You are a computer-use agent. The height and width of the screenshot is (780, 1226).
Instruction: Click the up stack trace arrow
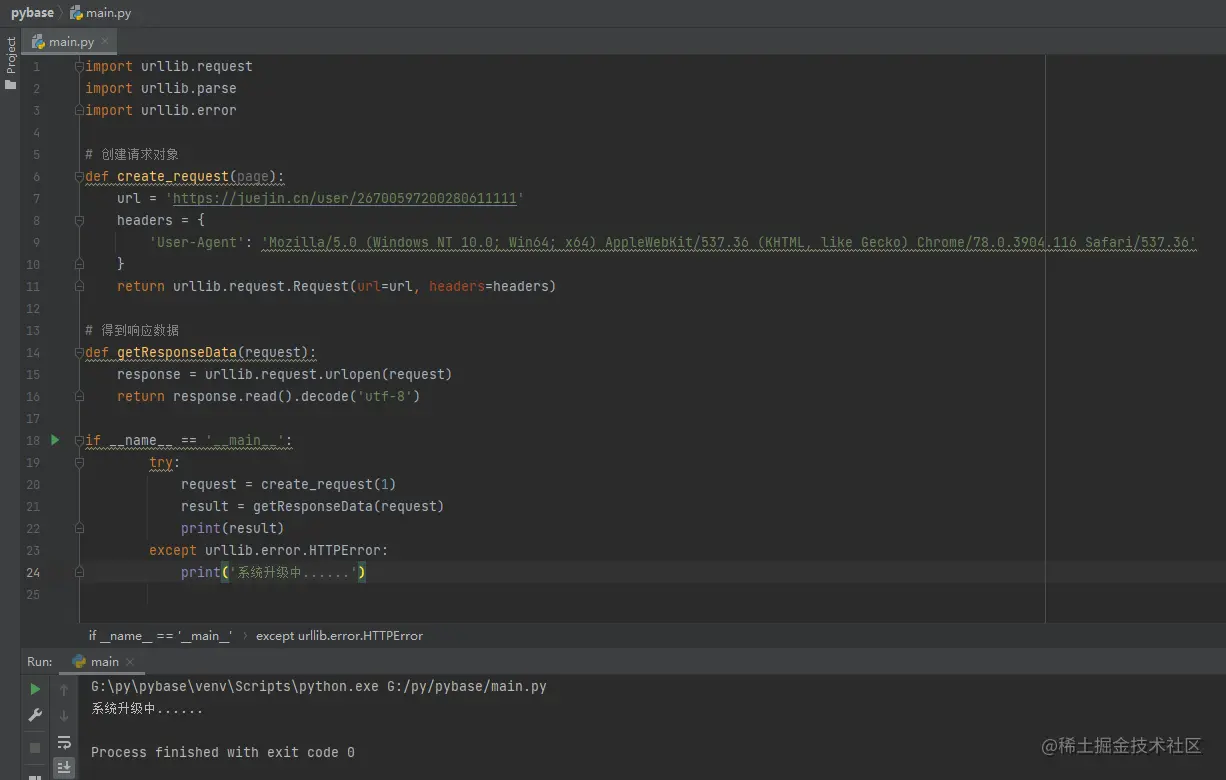(64, 689)
